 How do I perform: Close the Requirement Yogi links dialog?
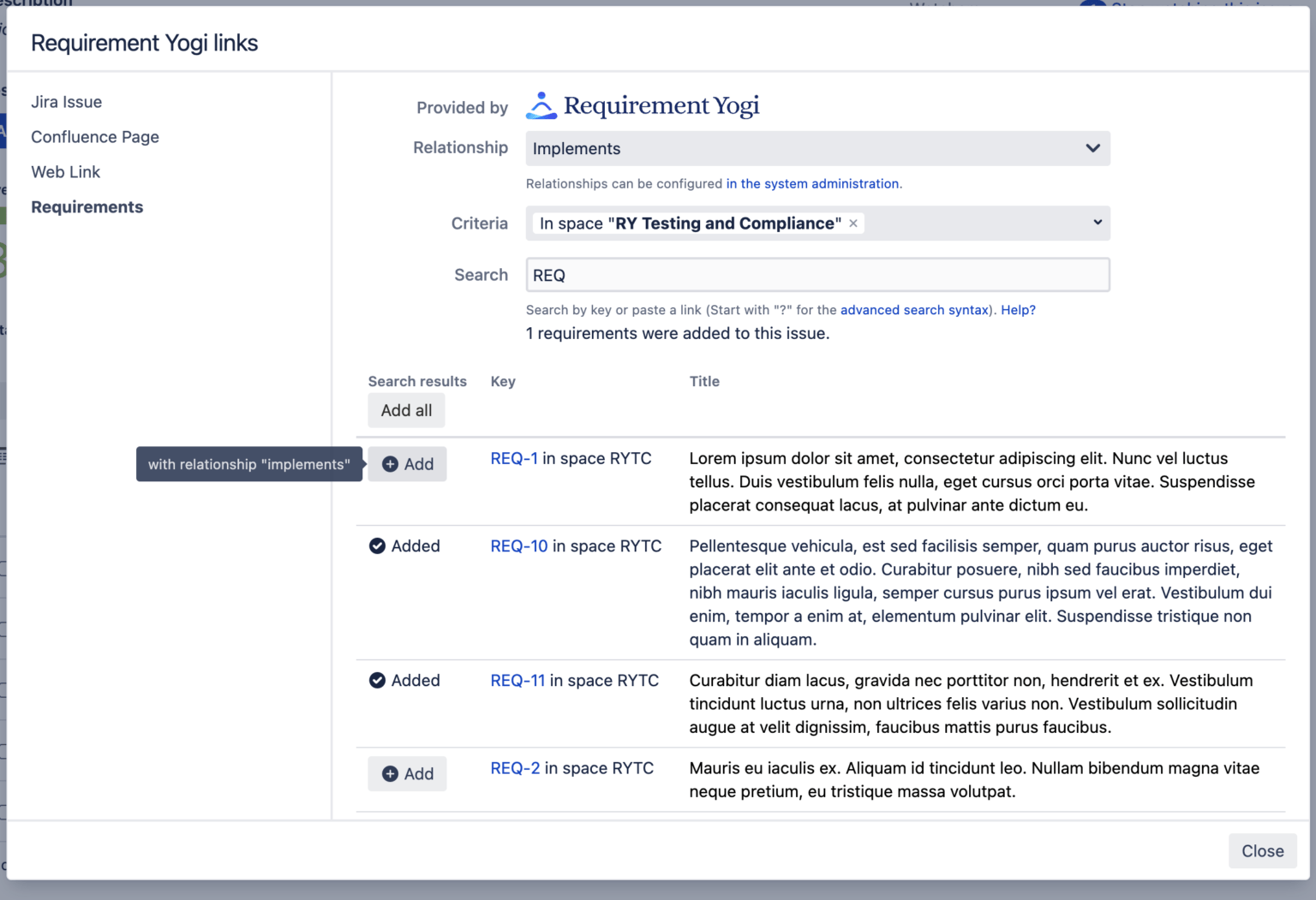[x=1262, y=850]
